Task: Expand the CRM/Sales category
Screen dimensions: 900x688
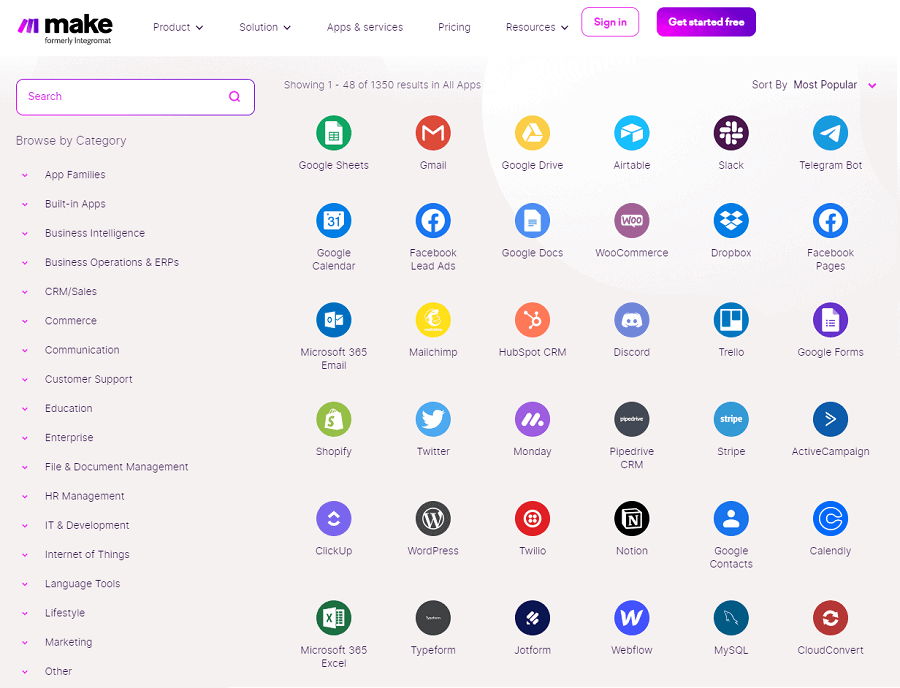Action: click(68, 291)
